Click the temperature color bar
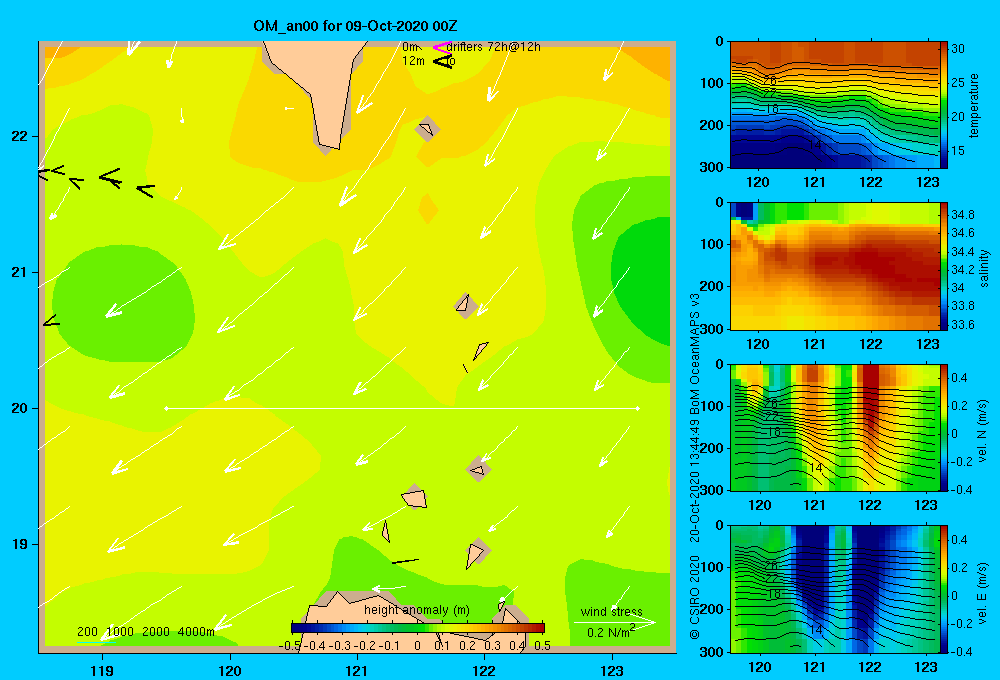The image size is (1000, 680). (944, 105)
